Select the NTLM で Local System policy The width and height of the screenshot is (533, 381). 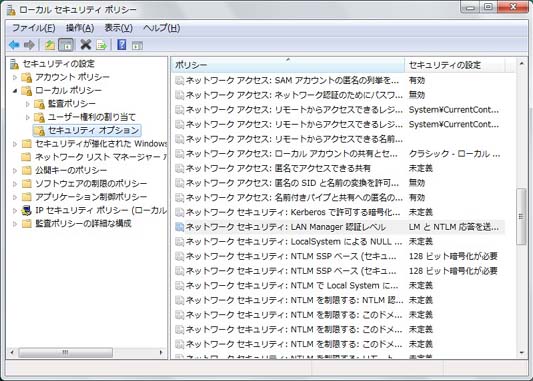[x=338, y=286]
